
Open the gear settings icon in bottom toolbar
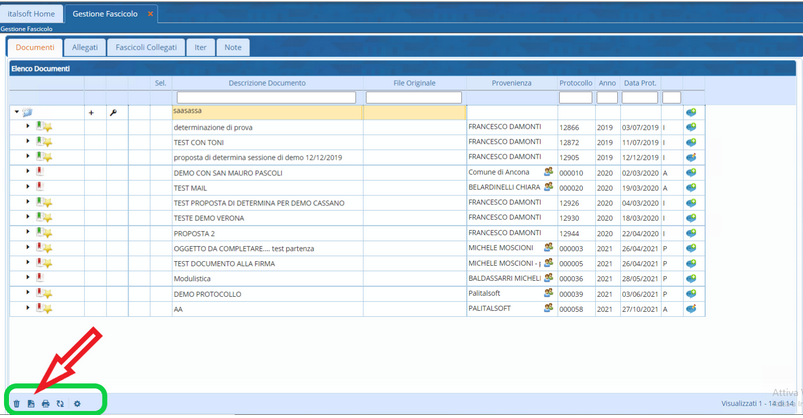[77, 403]
